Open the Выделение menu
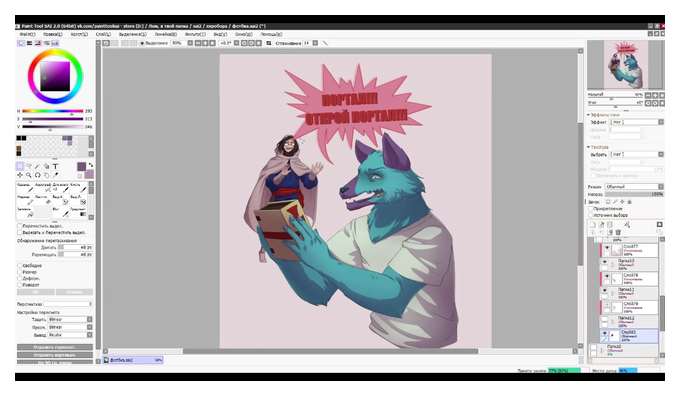Screen dimensions: 680x396 click(x=132, y=34)
